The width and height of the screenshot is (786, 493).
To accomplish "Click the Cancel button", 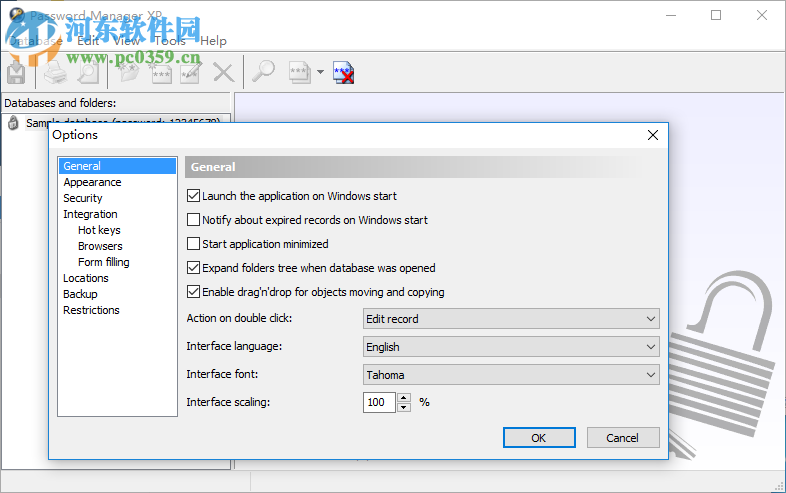I will (623, 438).
